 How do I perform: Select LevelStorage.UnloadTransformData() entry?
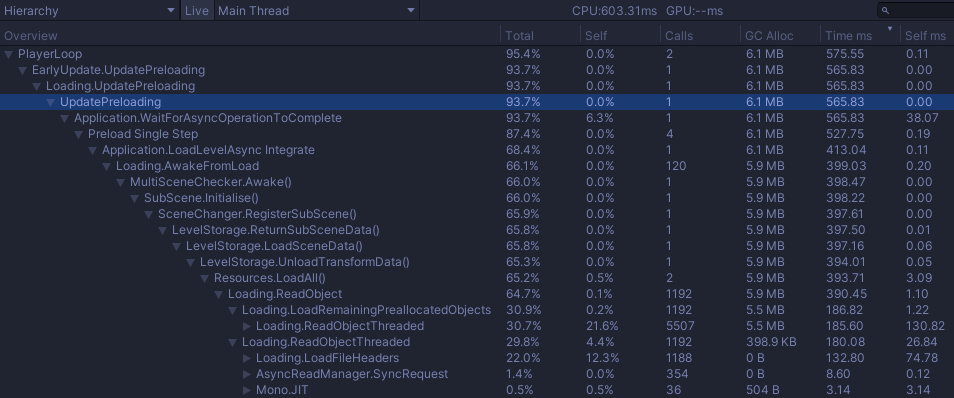pyautogui.click(x=305, y=262)
